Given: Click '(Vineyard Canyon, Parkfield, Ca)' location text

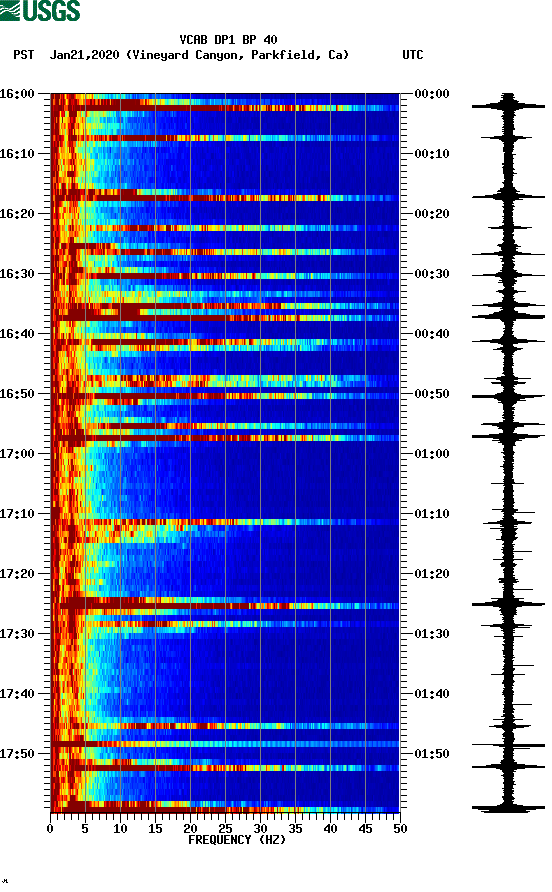Looking at the screenshot, I should pyautogui.click(x=237, y=55).
